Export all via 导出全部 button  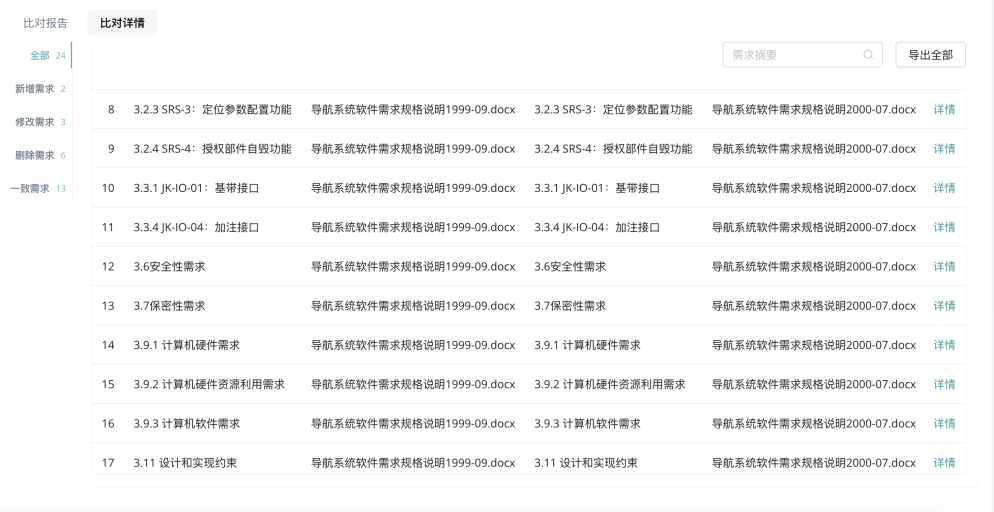[x=930, y=54]
